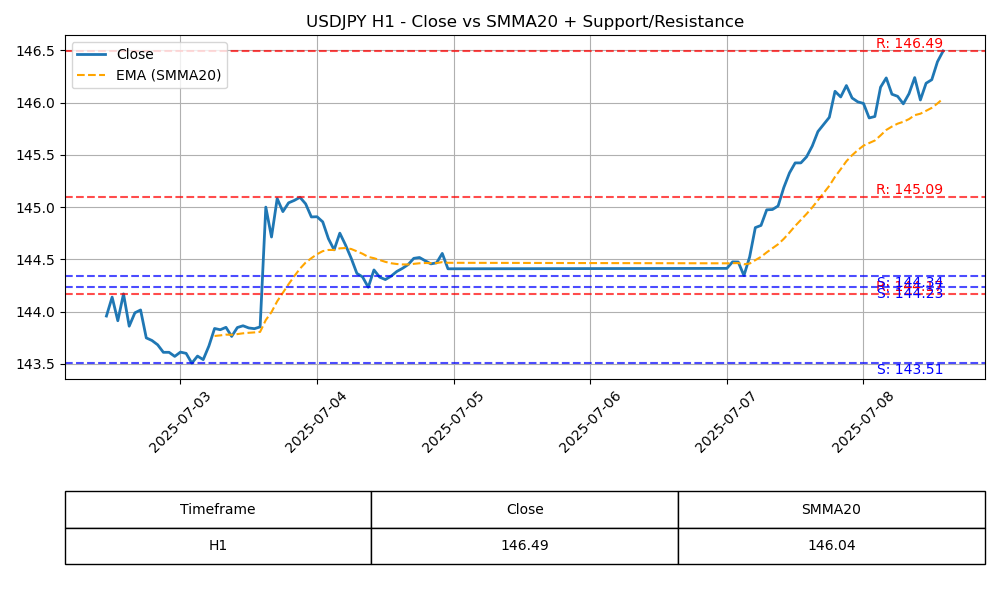Click the orange dashed sample in the legend
Image resolution: width=1000 pixels, height=600 pixels.
[x=91, y=75]
